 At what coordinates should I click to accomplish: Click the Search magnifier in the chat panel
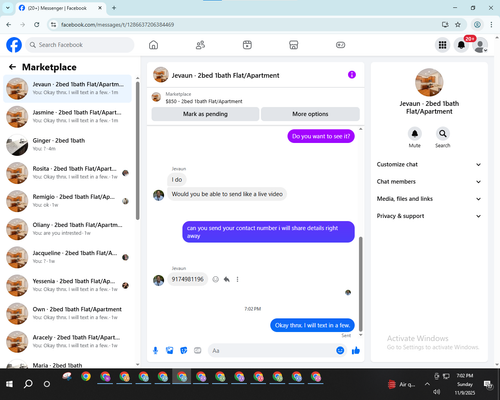[x=443, y=134]
